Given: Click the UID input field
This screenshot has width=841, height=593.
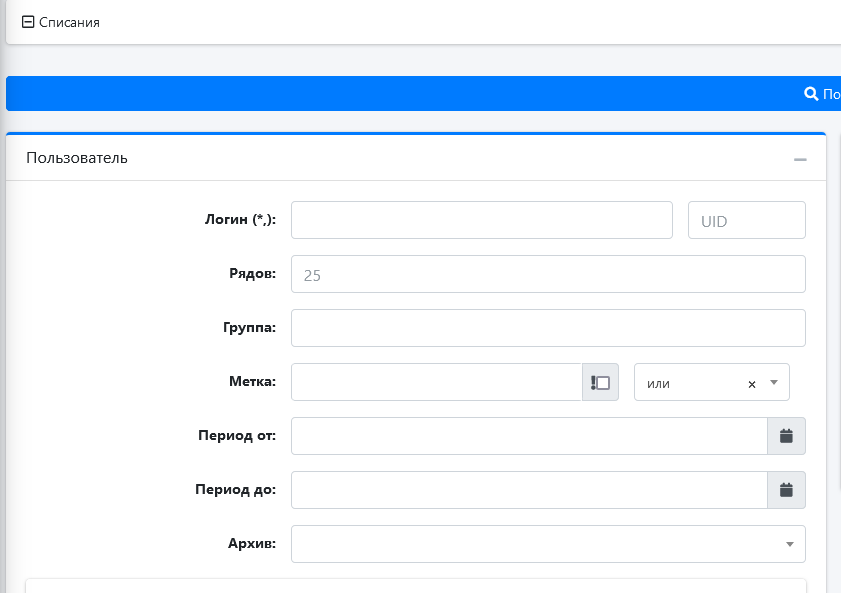Looking at the screenshot, I should 746,220.
